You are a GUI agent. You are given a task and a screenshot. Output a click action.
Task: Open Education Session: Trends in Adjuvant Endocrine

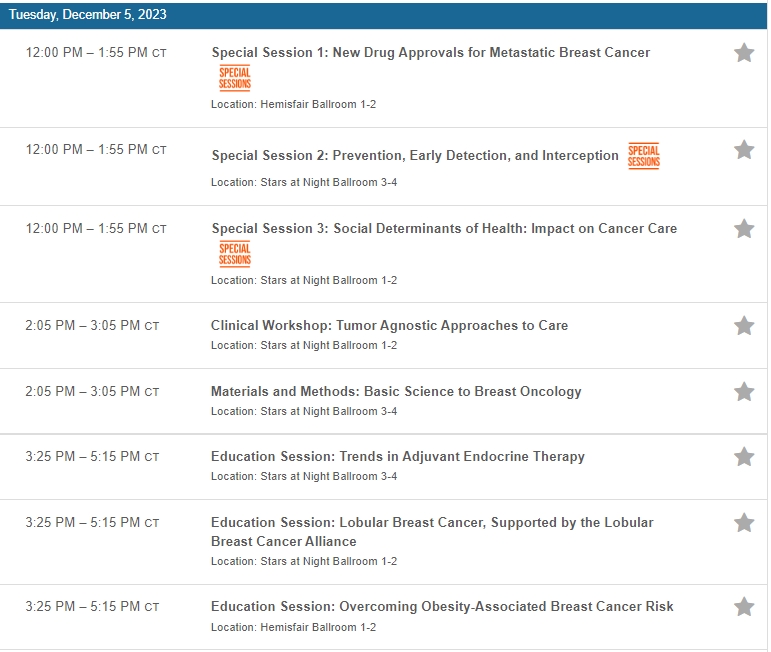tap(397, 456)
